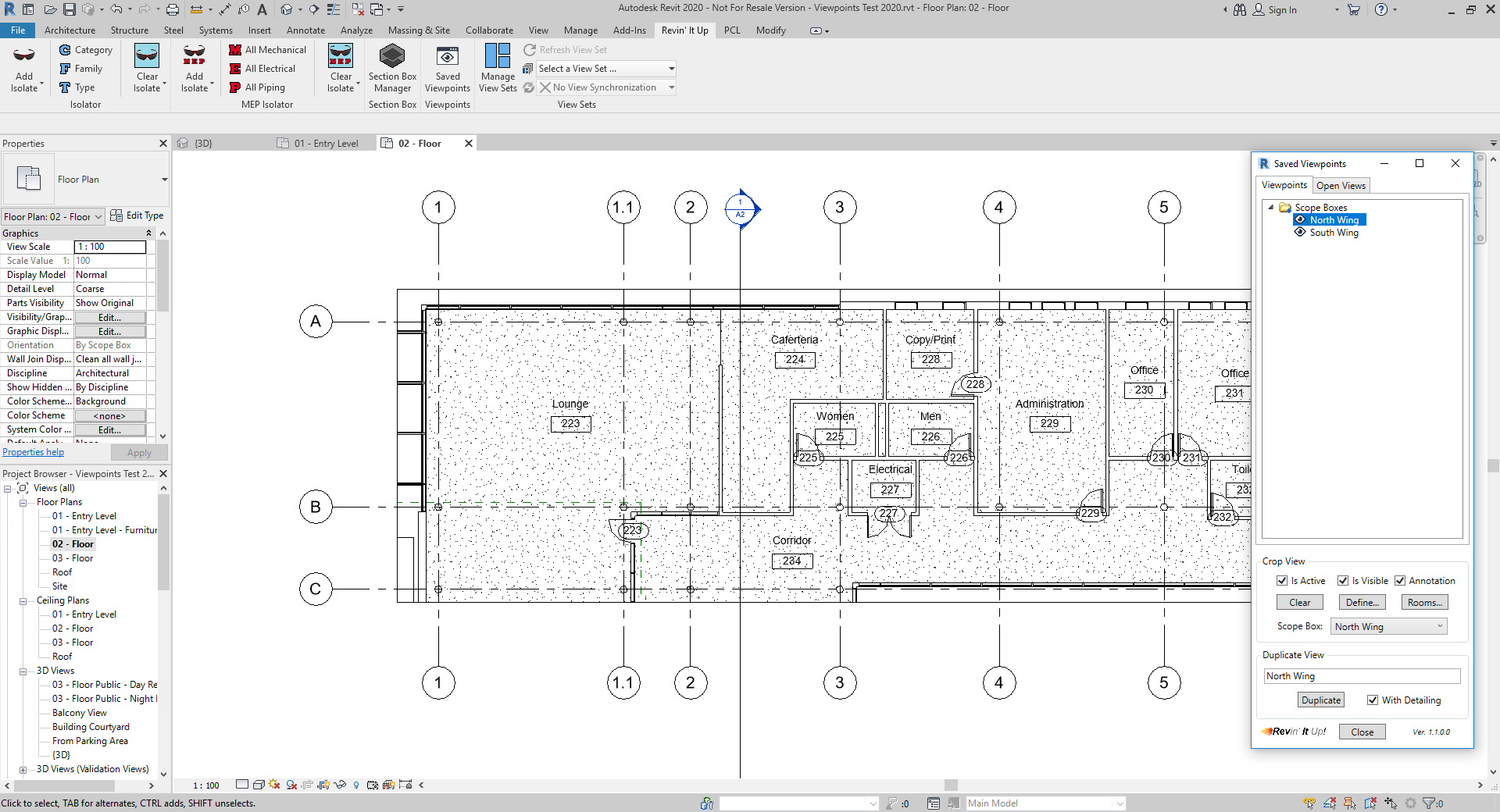This screenshot has width=1500, height=812.
Task: Open the Annotate ribbon tab
Action: click(x=305, y=30)
